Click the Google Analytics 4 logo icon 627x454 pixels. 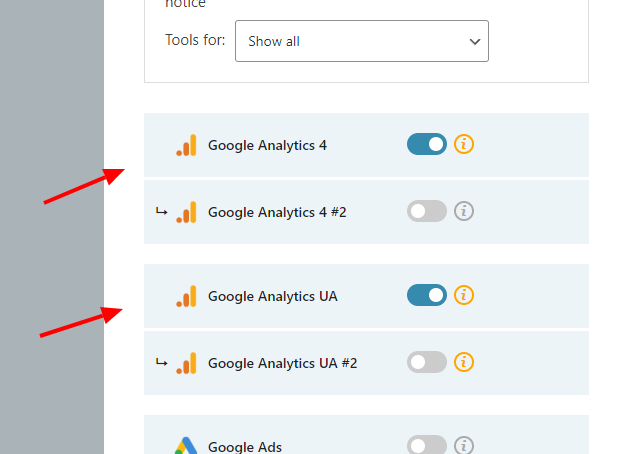click(x=187, y=145)
